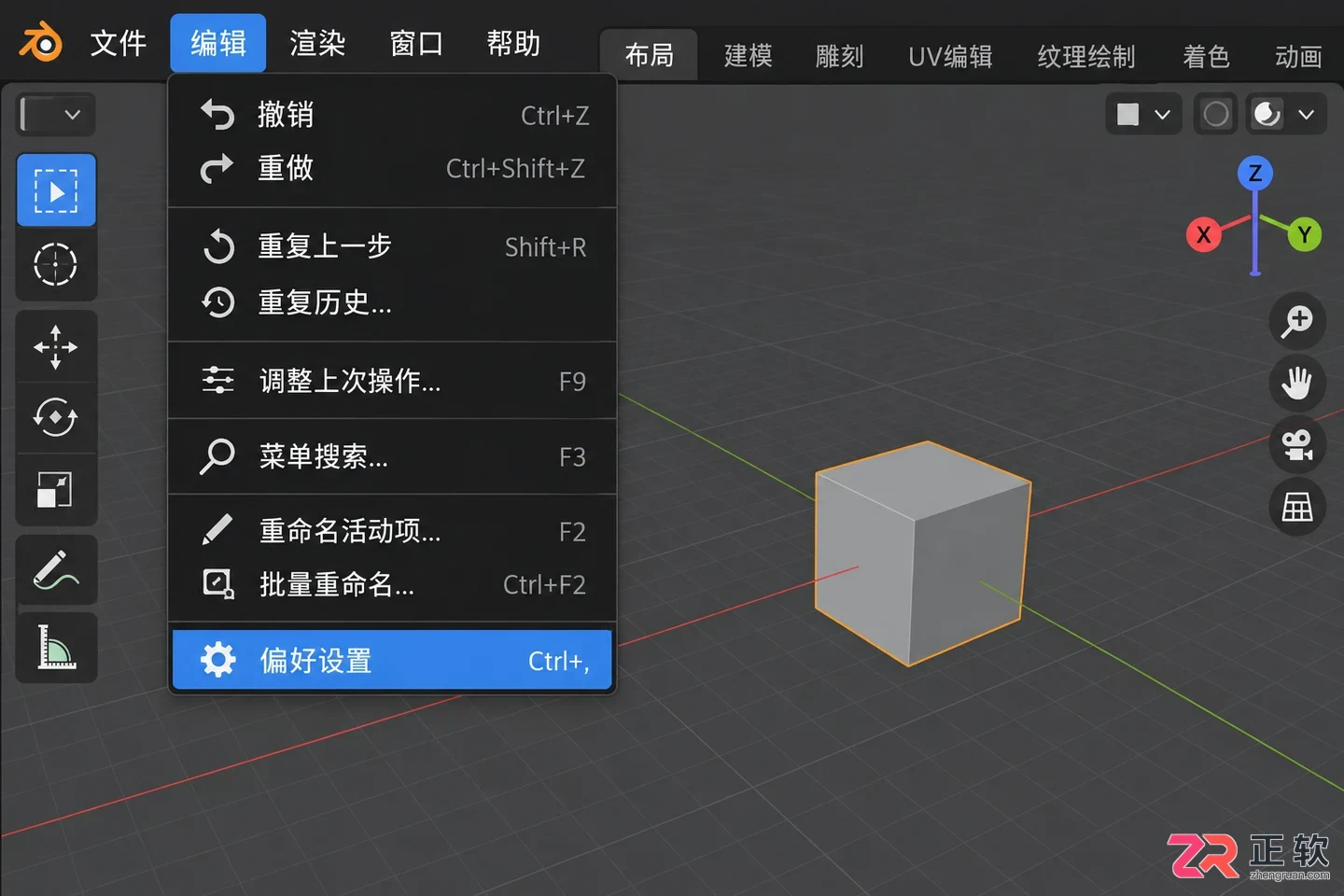Select the 3D Cursor tool
Image resolution: width=1344 pixels, height=896 pixels.
(x=56, y=264)
